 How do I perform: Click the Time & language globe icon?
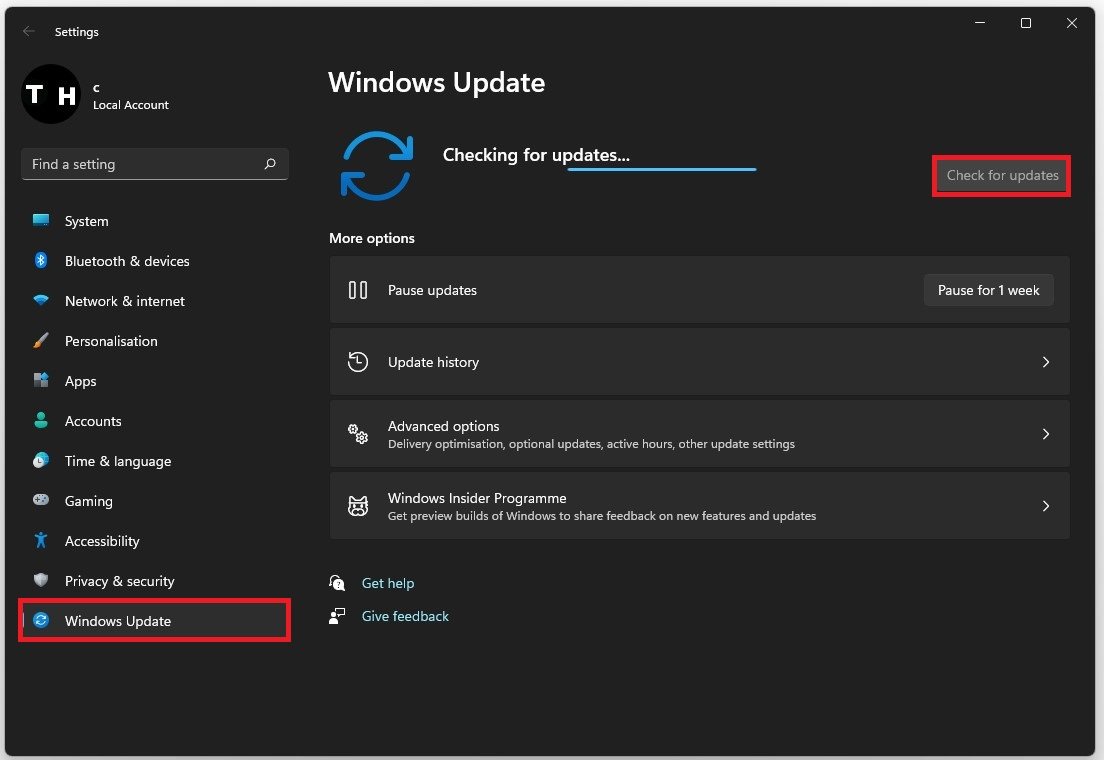41,461
